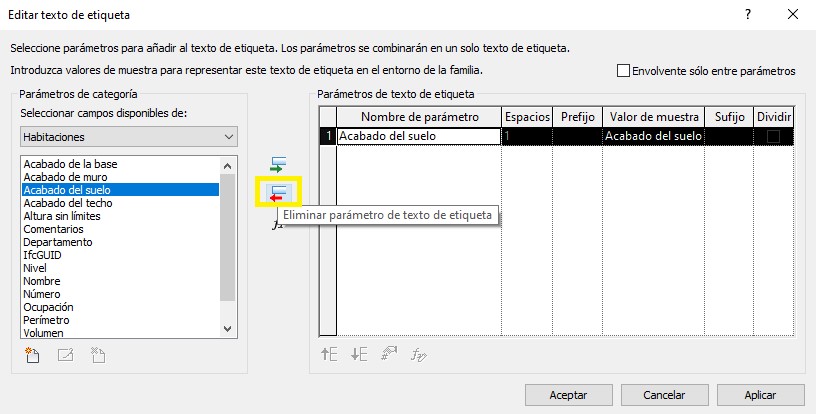
Task: Click the edit parameter icon below list
Action: (x=65, y=354)
